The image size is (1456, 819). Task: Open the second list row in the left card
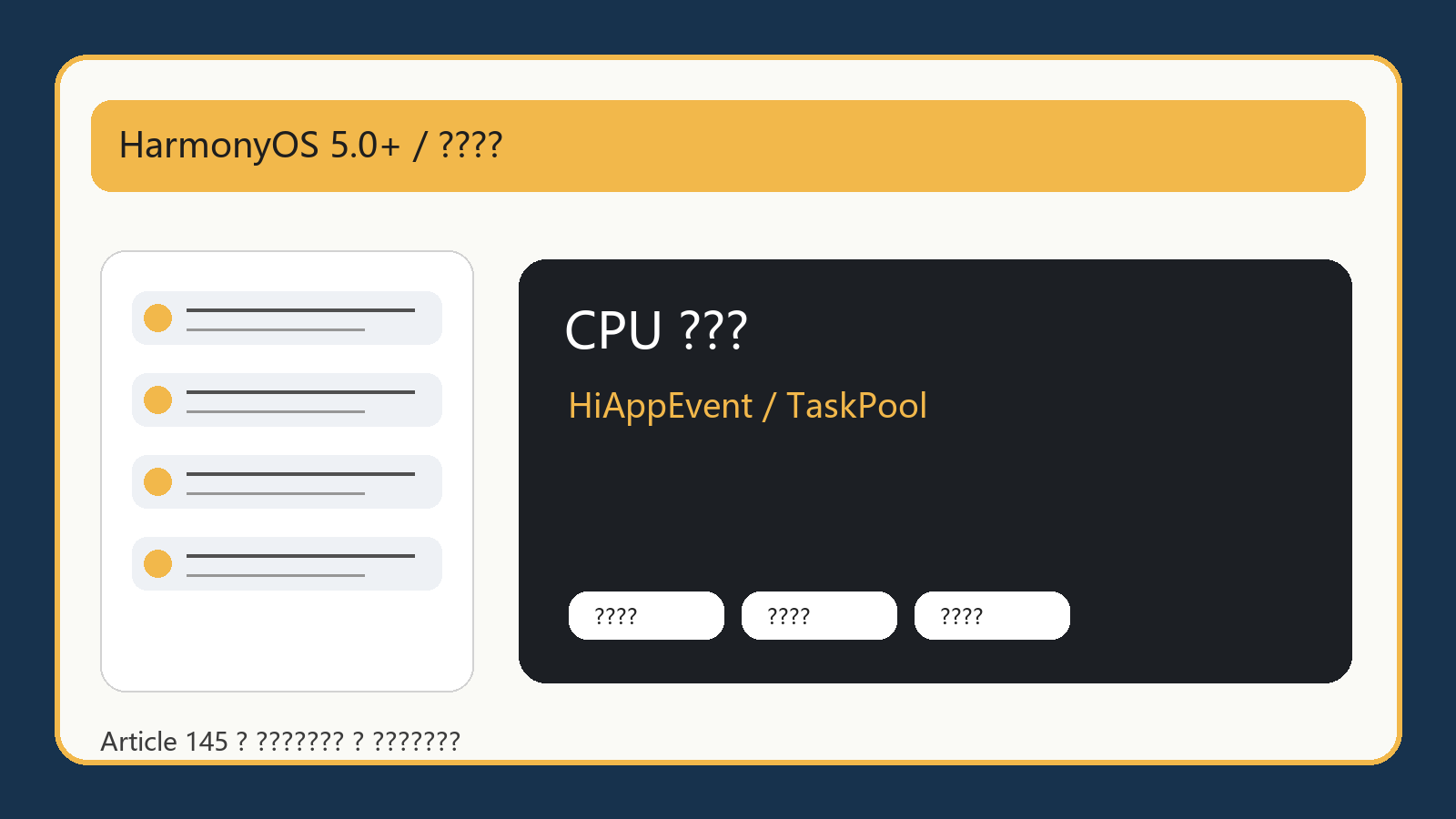287,400
